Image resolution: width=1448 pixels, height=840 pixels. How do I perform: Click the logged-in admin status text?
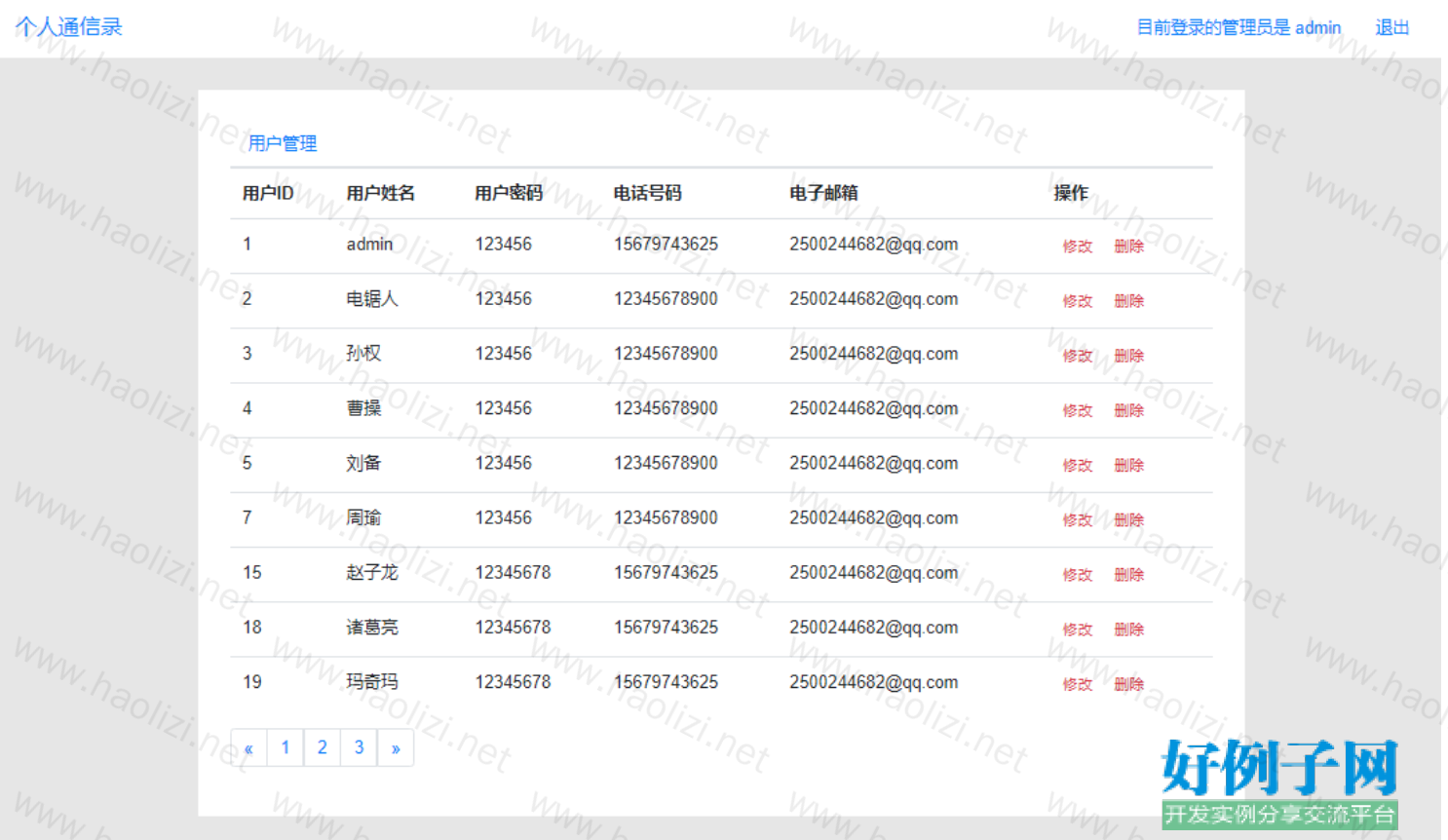tap(1238, 27)
